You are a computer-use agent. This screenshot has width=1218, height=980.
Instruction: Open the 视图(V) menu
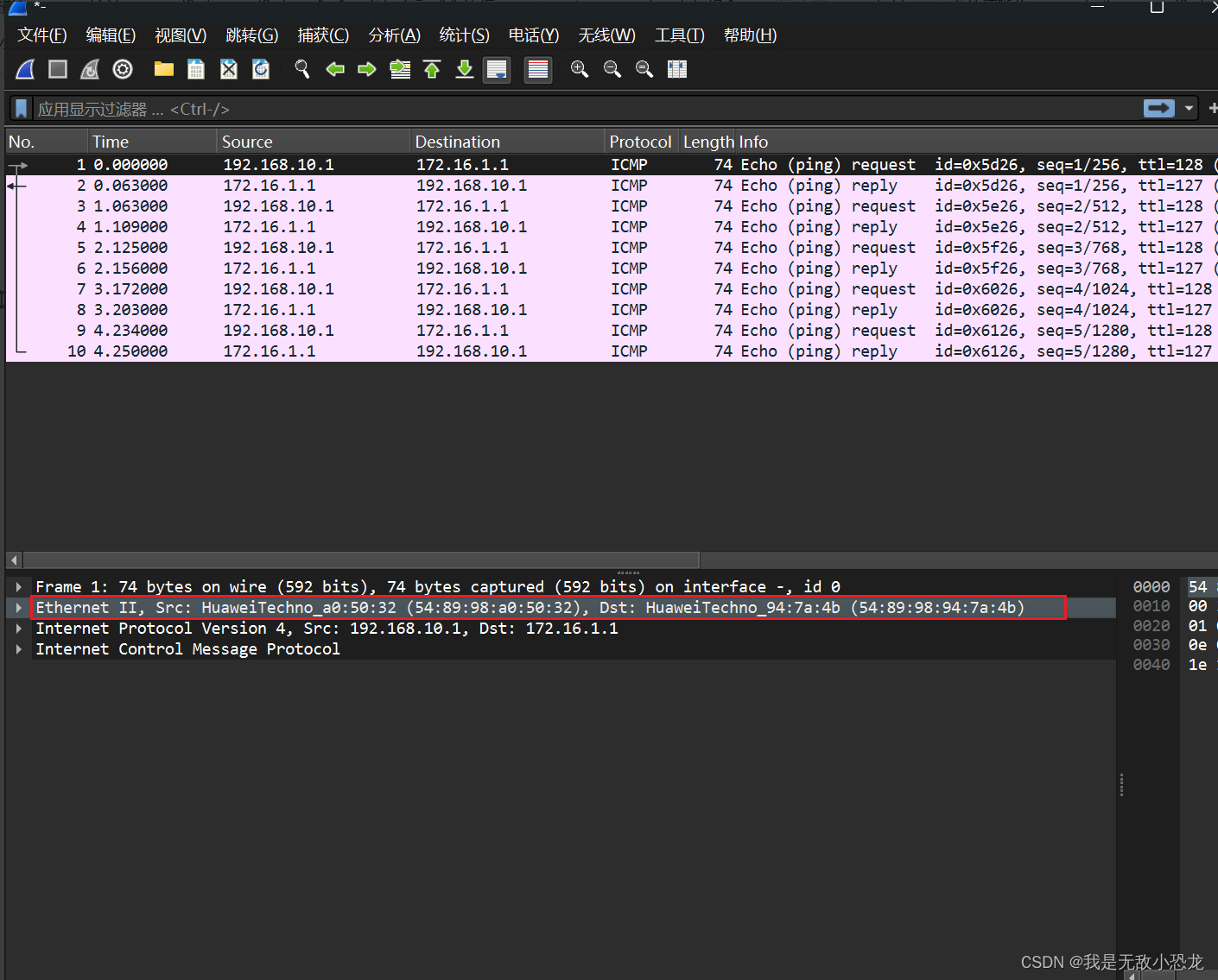point(181,35)
